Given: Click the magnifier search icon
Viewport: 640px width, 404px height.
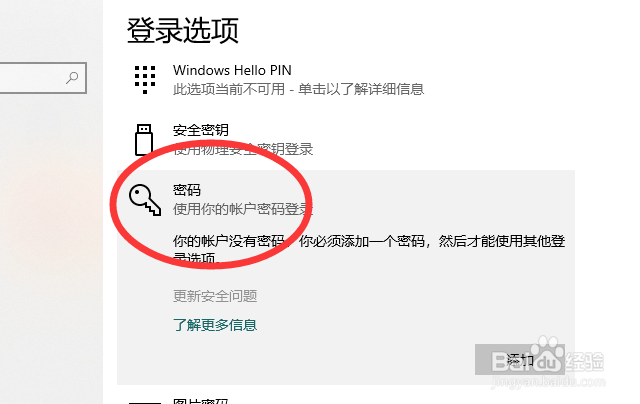Looking at the screenshot, I should (72, 78).
